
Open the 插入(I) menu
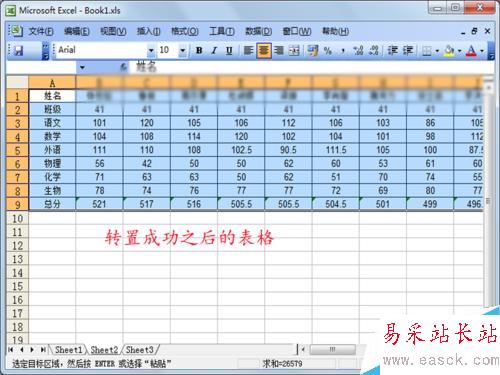[x=148, y=31]
